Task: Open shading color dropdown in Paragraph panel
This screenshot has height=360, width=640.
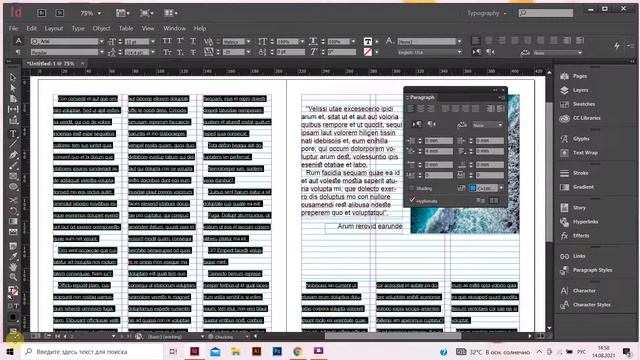Action: [501, 188]
